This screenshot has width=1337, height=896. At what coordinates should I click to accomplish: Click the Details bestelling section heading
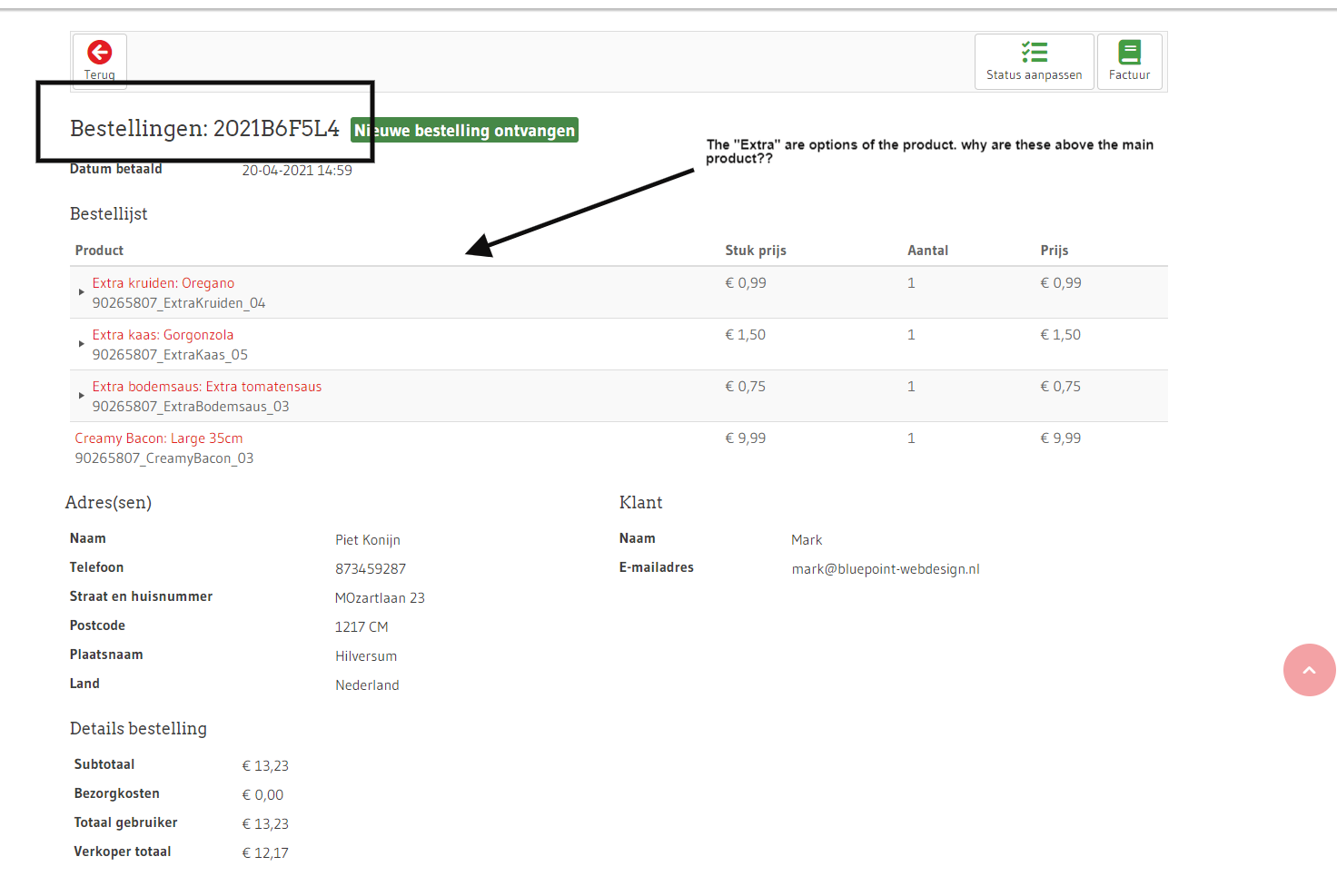pyautogui.click(x=138, y=729)
